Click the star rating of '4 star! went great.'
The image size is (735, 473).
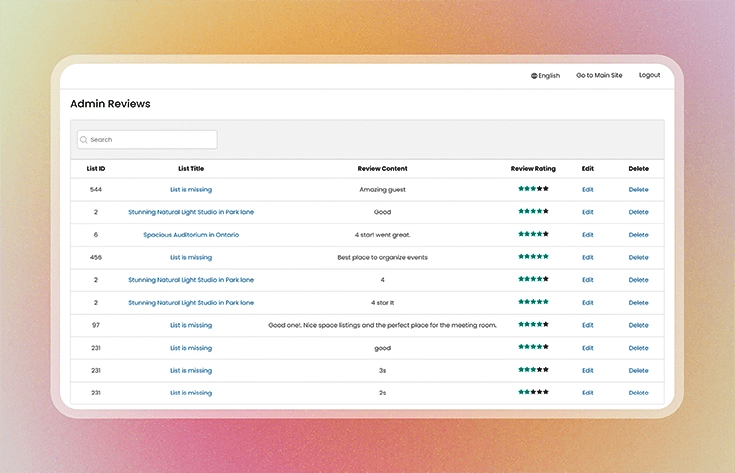point(533,233)
